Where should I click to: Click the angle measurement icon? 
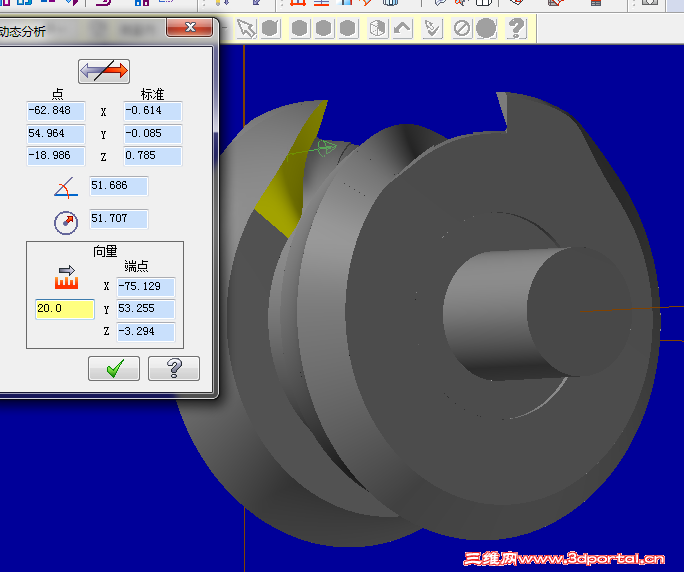coord(66,187)
